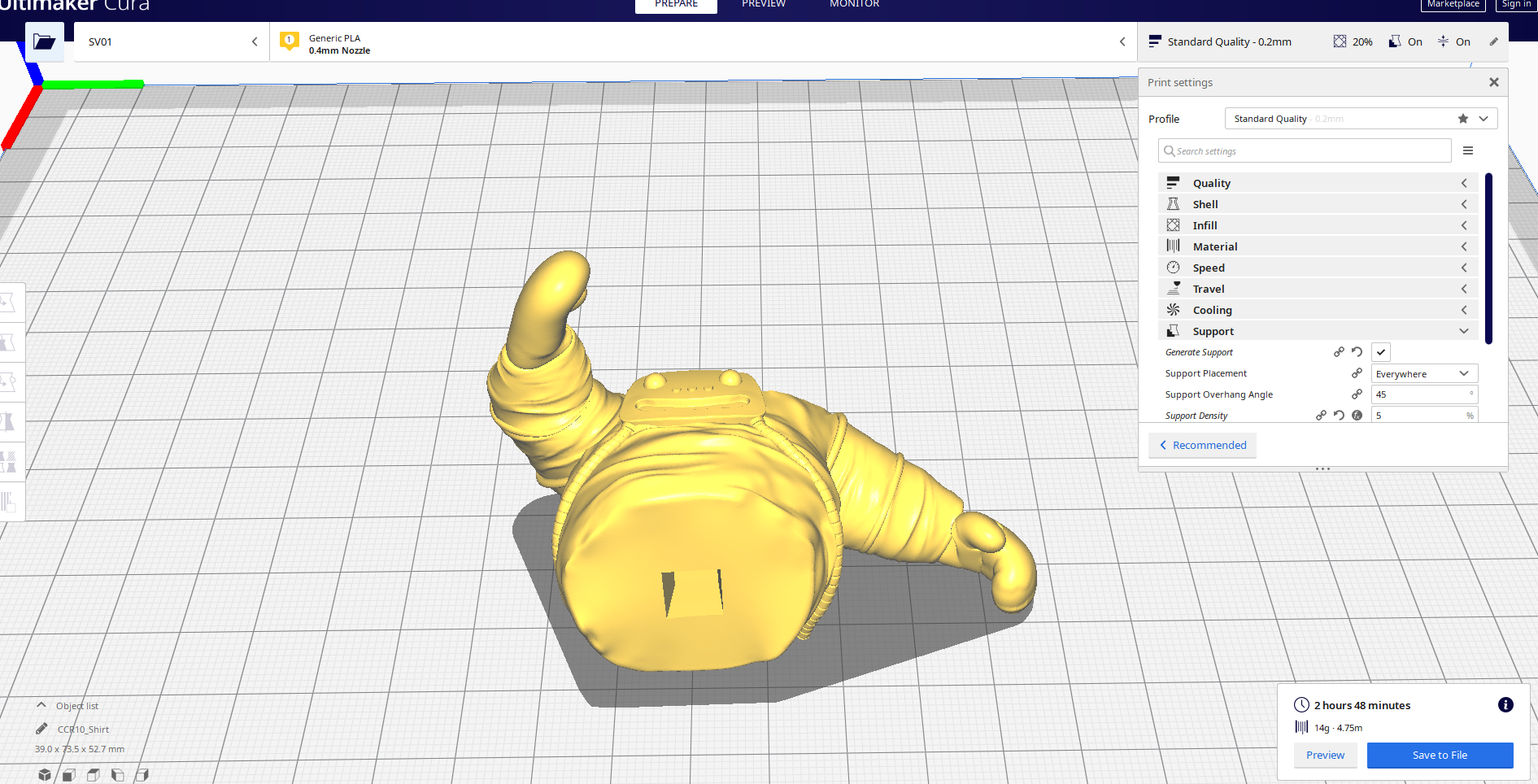Reset the Generate Support setting

(x=1357, y=352)
